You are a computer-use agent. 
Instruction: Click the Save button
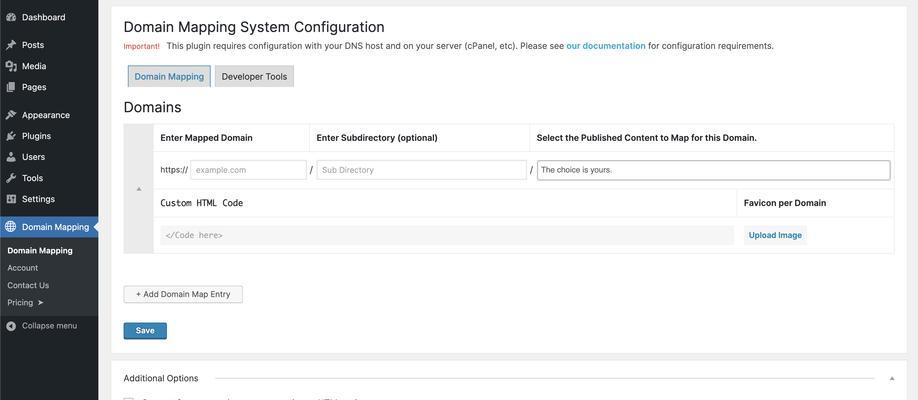[x=145, y=331]
